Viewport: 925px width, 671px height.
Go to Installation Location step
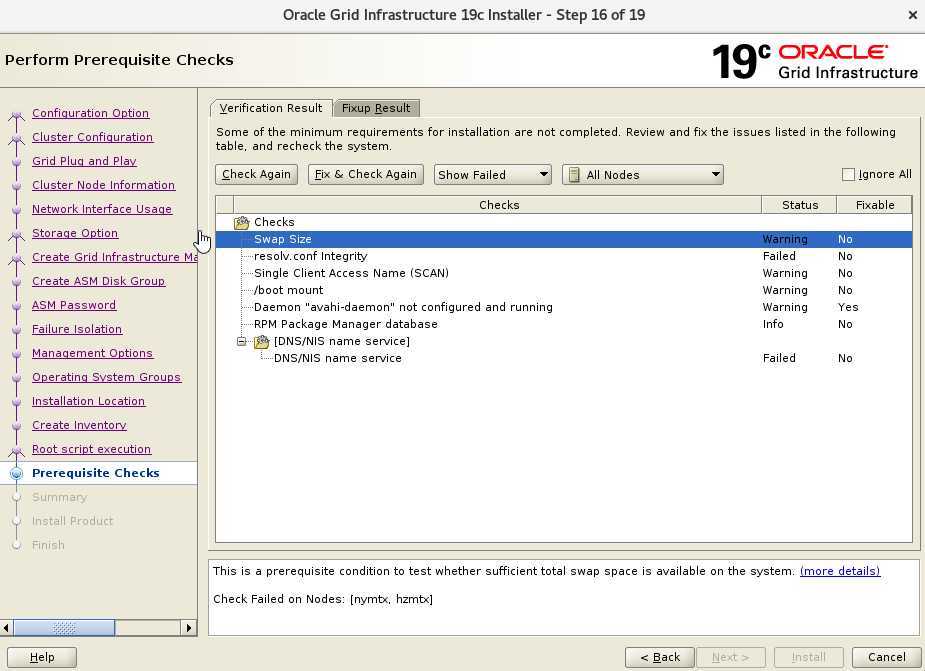coord(88,401)
